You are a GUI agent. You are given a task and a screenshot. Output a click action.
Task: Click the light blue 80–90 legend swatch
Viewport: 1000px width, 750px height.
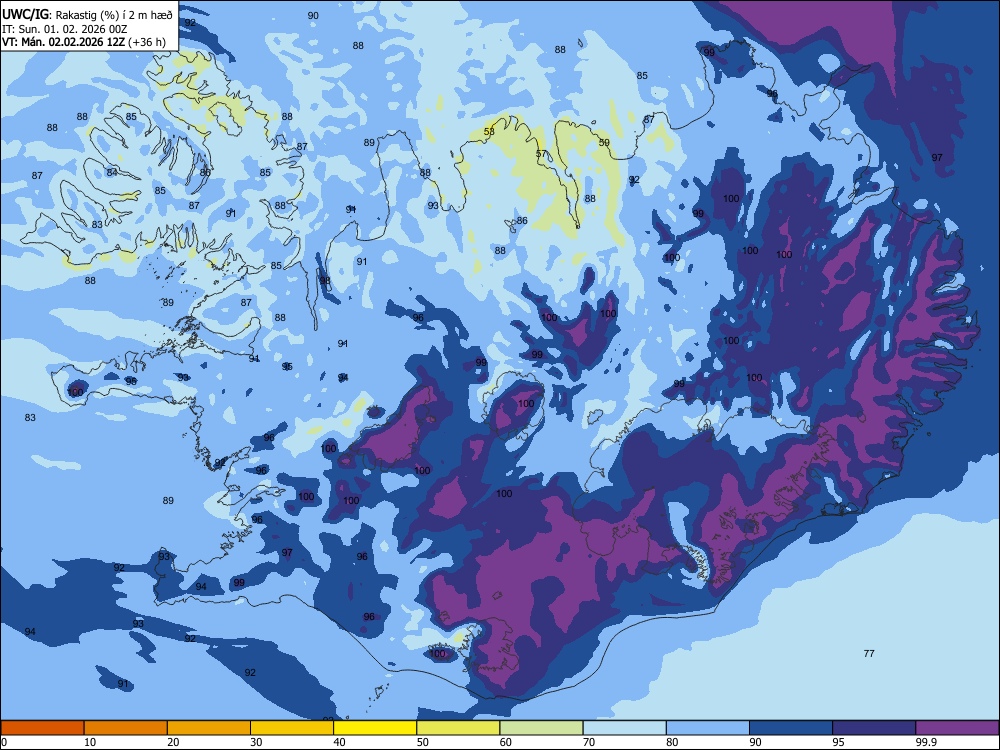click(x=708, y=728)
